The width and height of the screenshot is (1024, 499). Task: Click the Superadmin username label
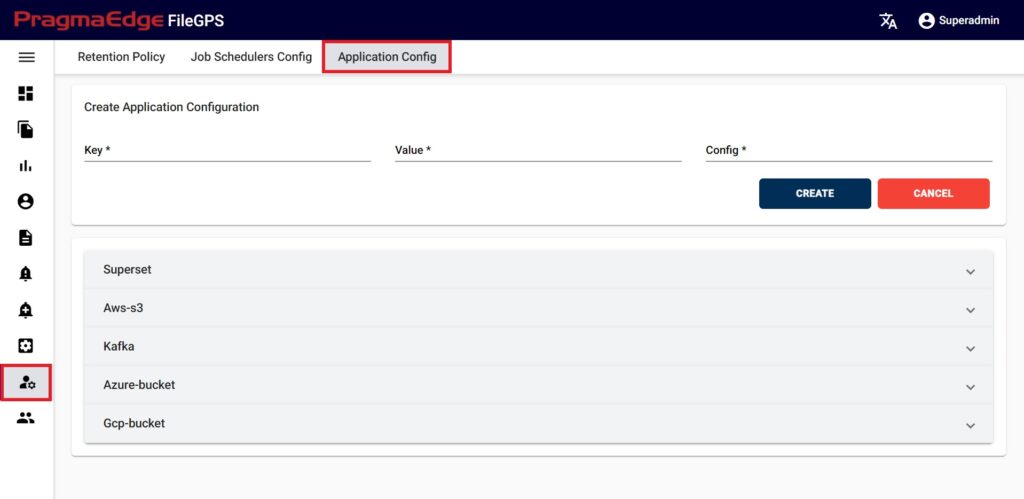(968, 21)
